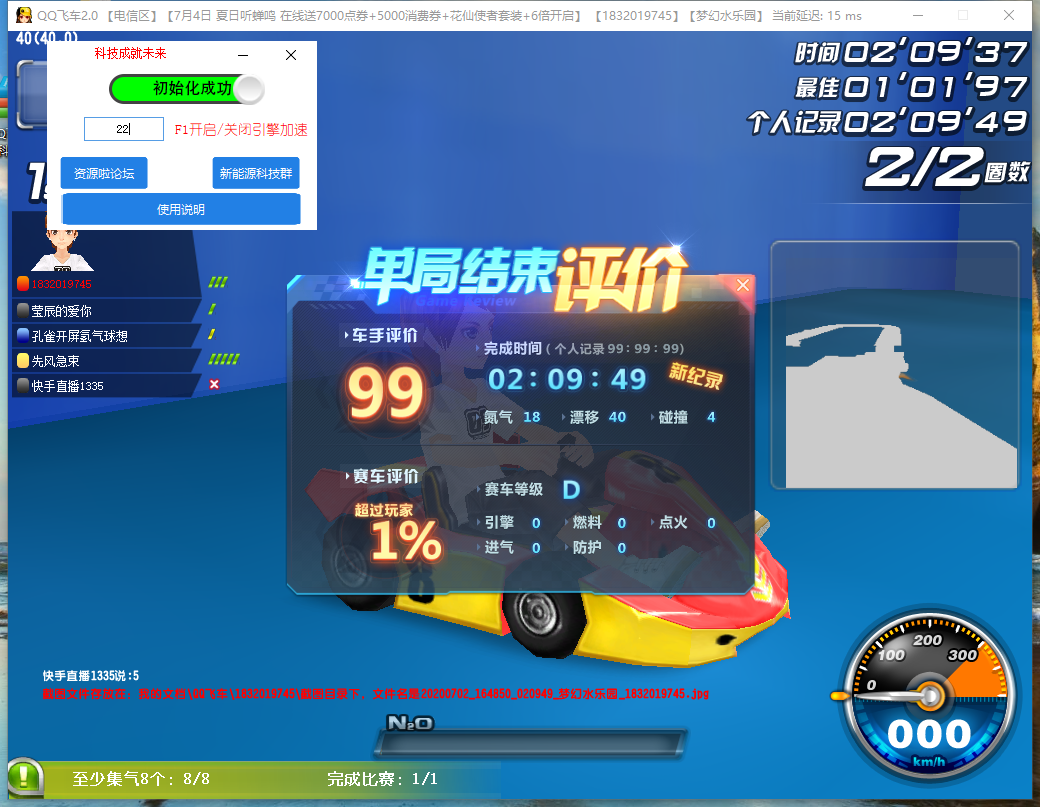Click the speedometer dial showing 000 km/h

click(x=929, y=694)
